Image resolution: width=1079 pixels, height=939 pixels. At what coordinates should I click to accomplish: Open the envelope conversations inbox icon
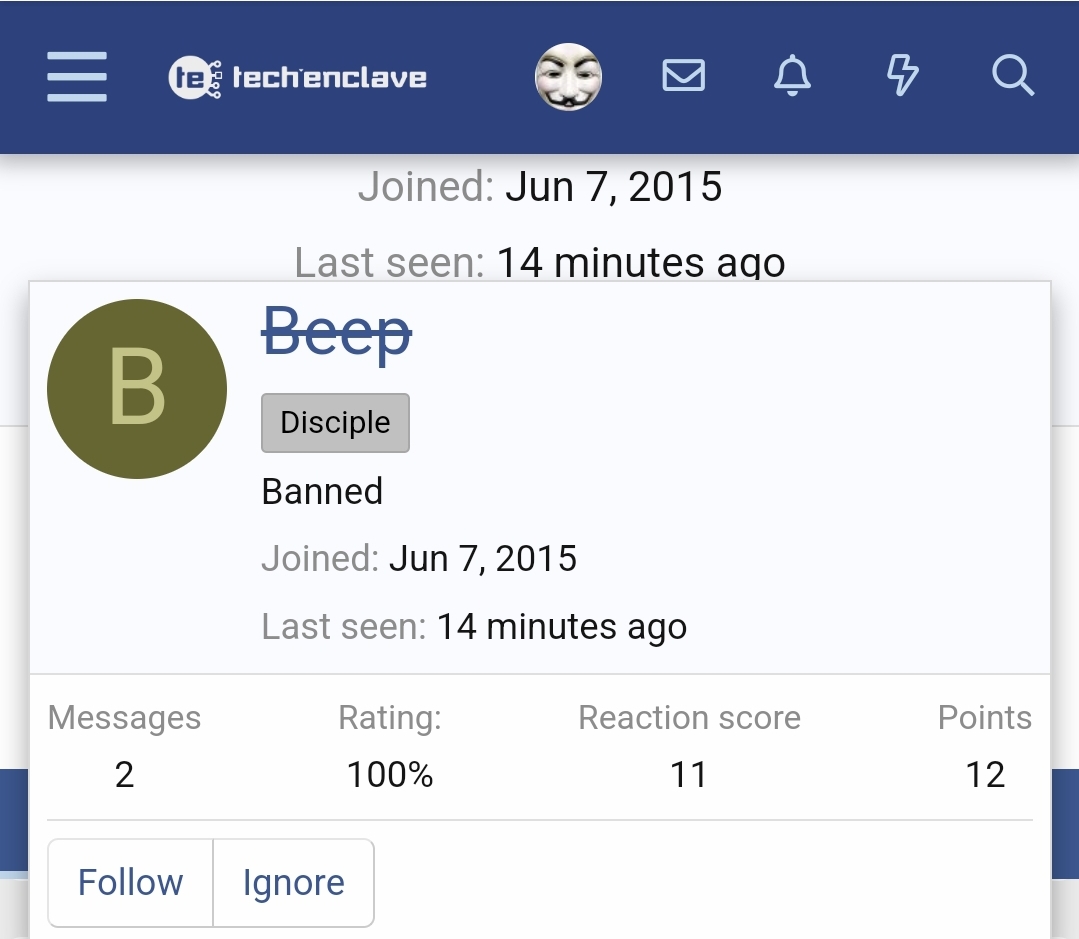coord(683,75)
